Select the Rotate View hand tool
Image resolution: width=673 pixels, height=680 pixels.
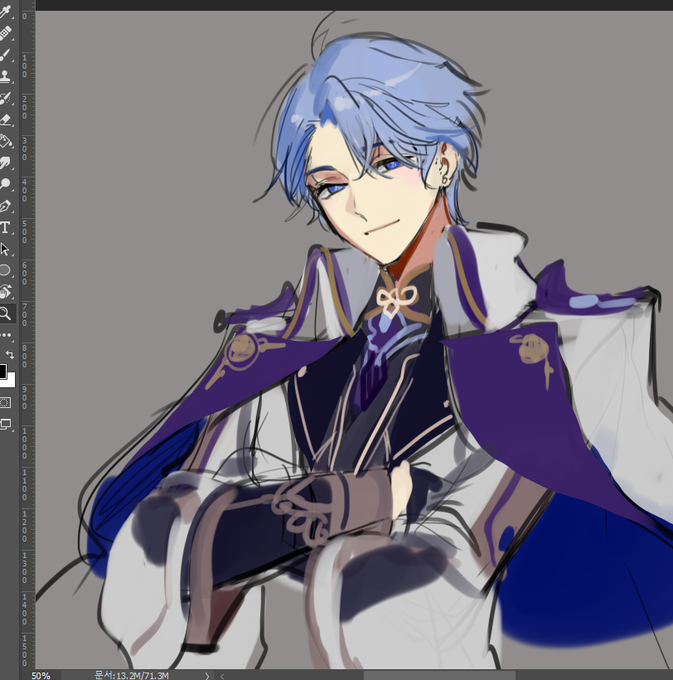5,291
